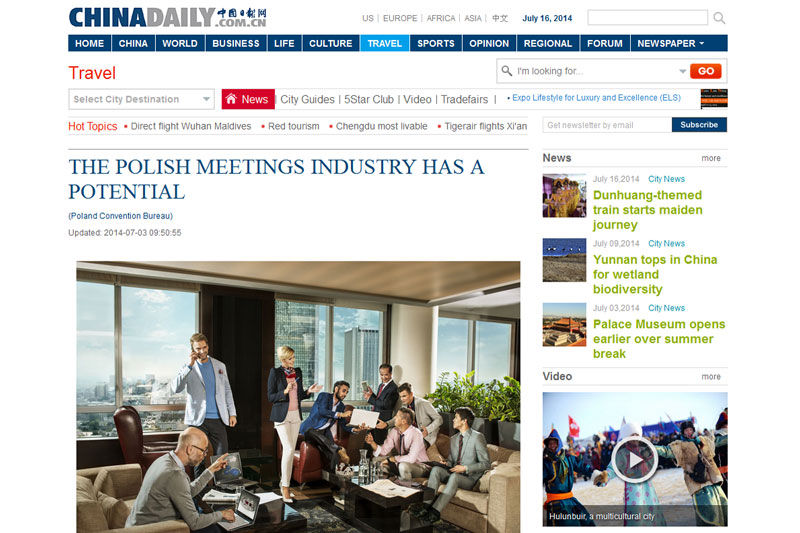Image resolution: width=800 pixels, height=533 pixels.
Task: Go to the Culture section
Action: click(x=331, y=43)
